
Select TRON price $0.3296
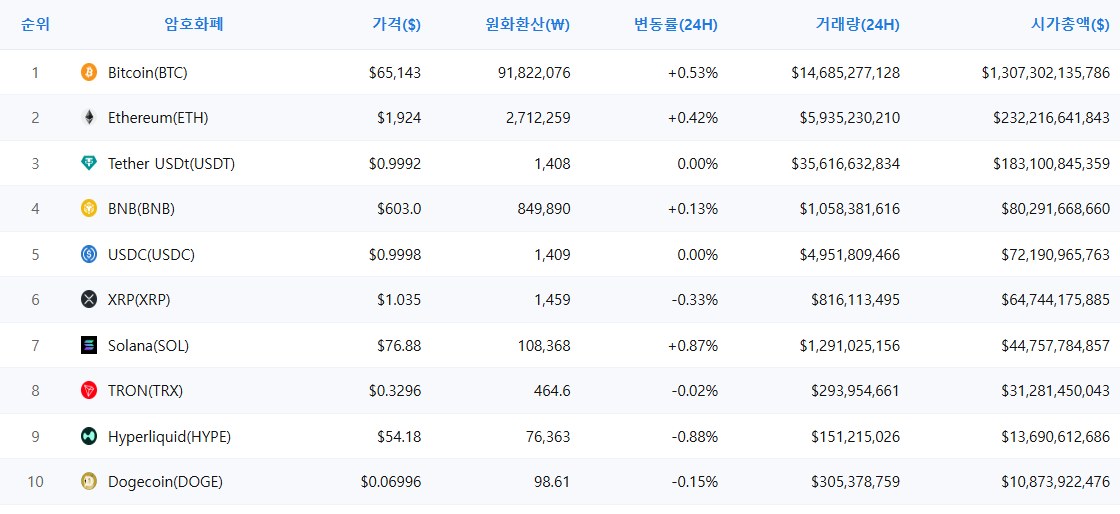point(395,390)
